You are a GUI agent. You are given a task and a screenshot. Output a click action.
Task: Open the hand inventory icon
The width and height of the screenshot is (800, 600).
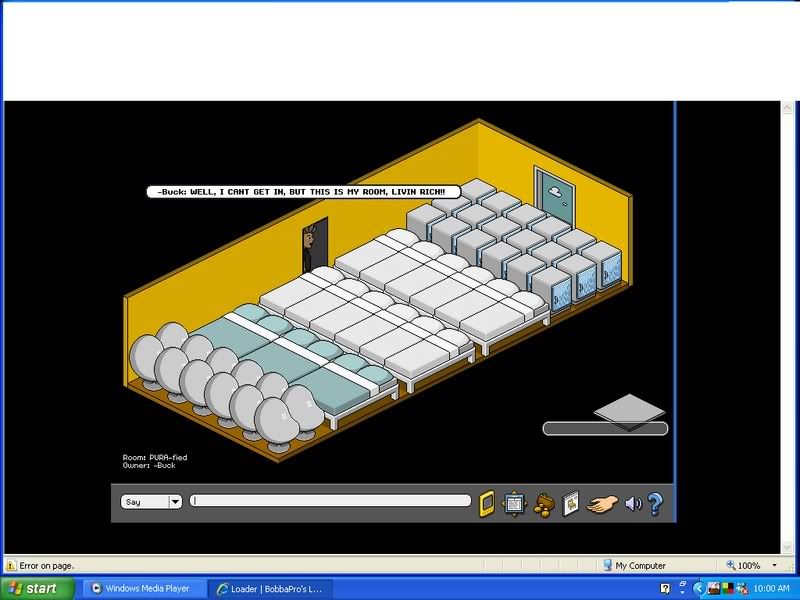coord(603,503)
